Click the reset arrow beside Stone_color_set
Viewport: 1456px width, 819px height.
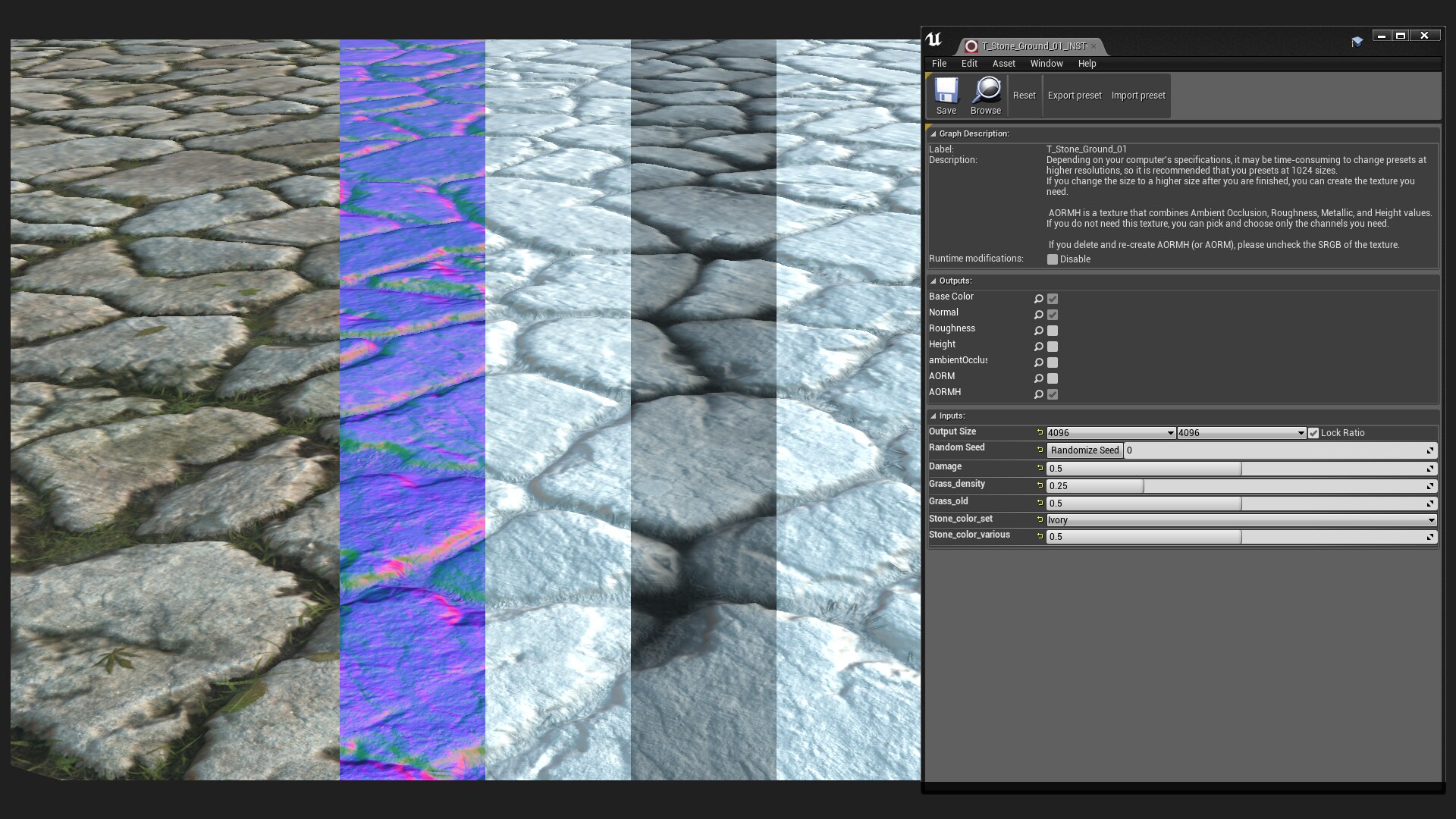click(x=1040, y=519)
